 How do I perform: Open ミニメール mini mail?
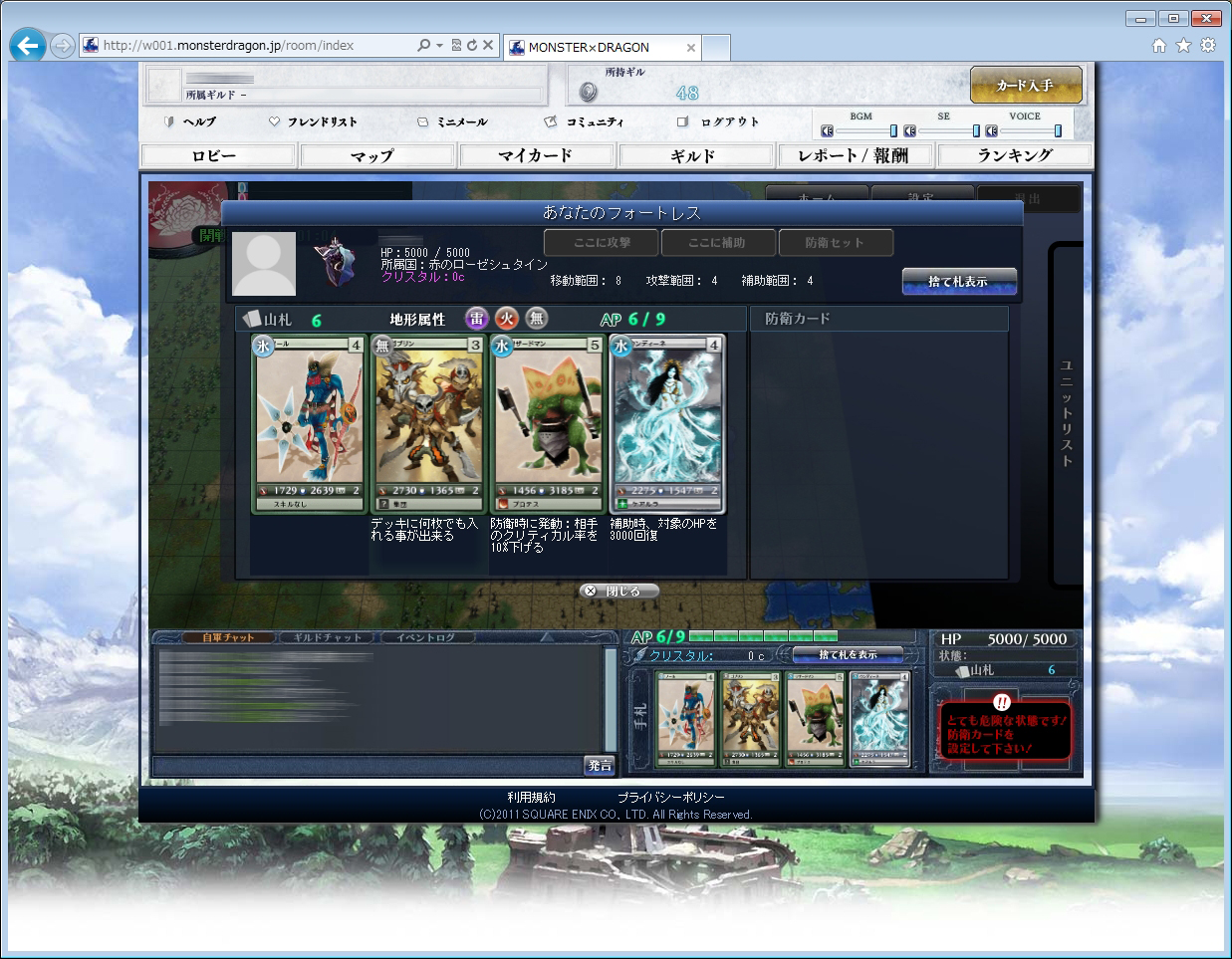coord(452,121)
